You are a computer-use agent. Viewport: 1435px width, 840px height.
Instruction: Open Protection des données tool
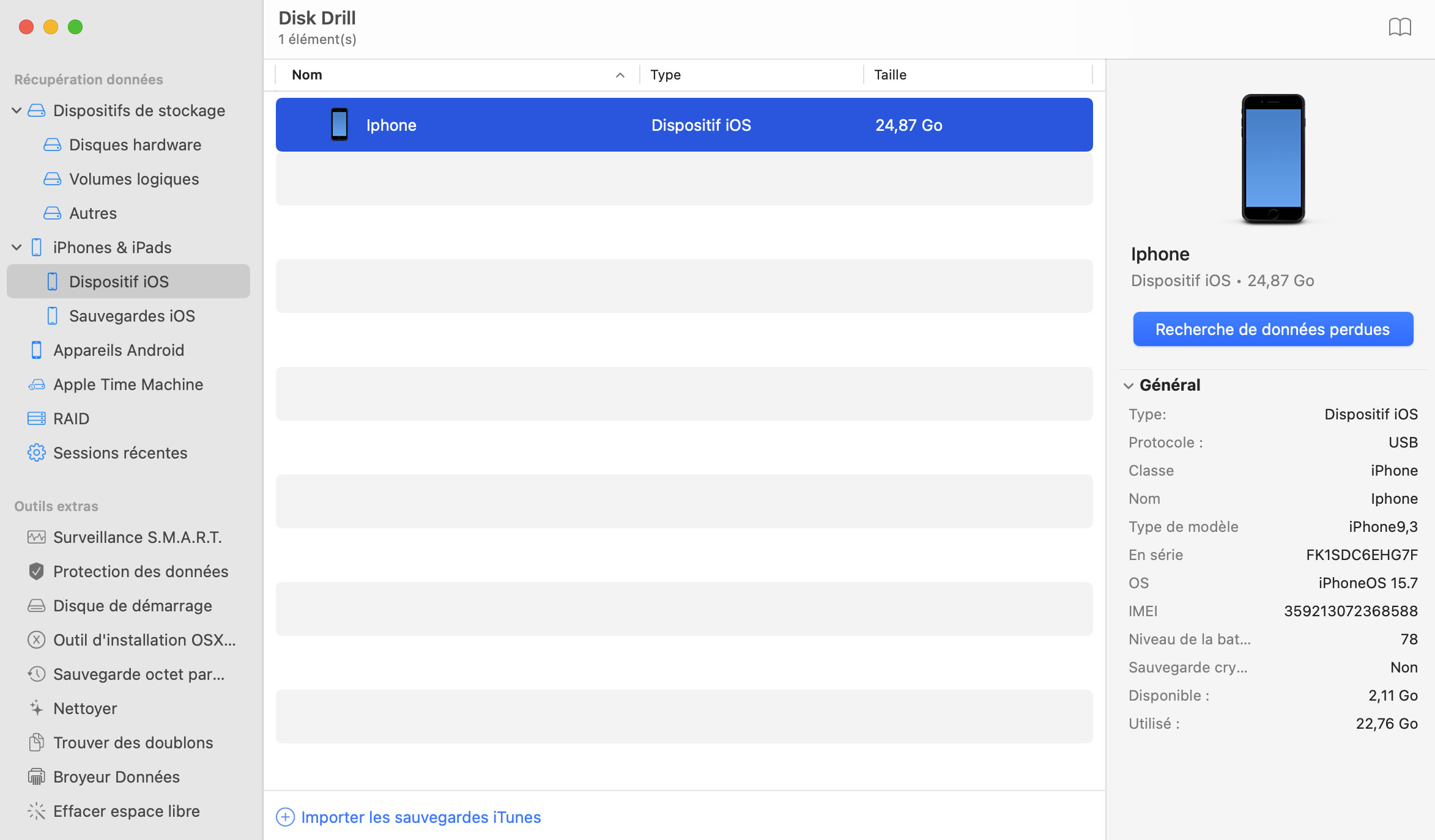(x=141, y=572)
